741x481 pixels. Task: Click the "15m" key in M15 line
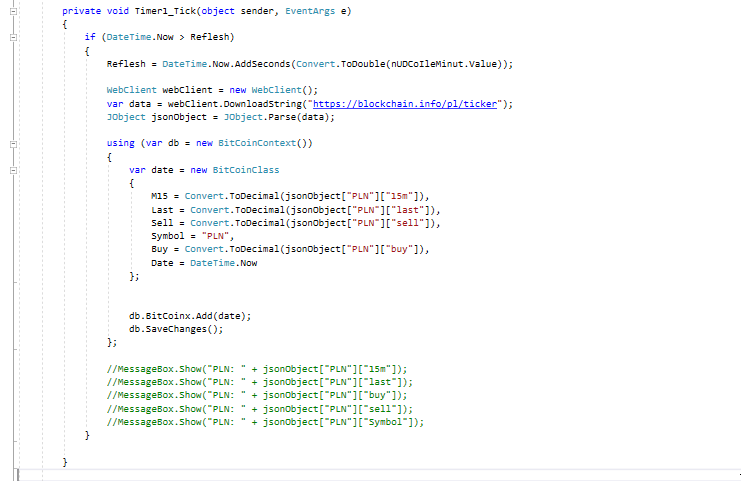[399, 196]
